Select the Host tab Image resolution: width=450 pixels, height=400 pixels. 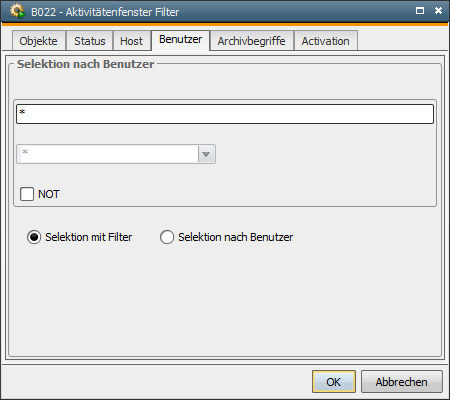pos(132,41)
